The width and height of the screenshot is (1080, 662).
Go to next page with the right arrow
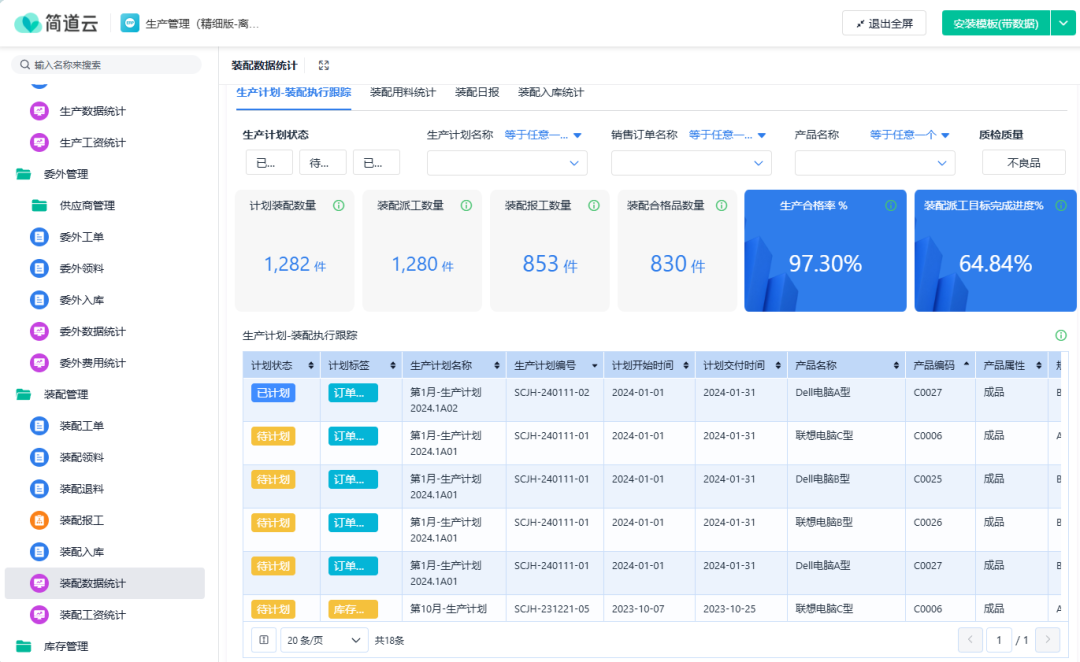(x=1047, y=640)
